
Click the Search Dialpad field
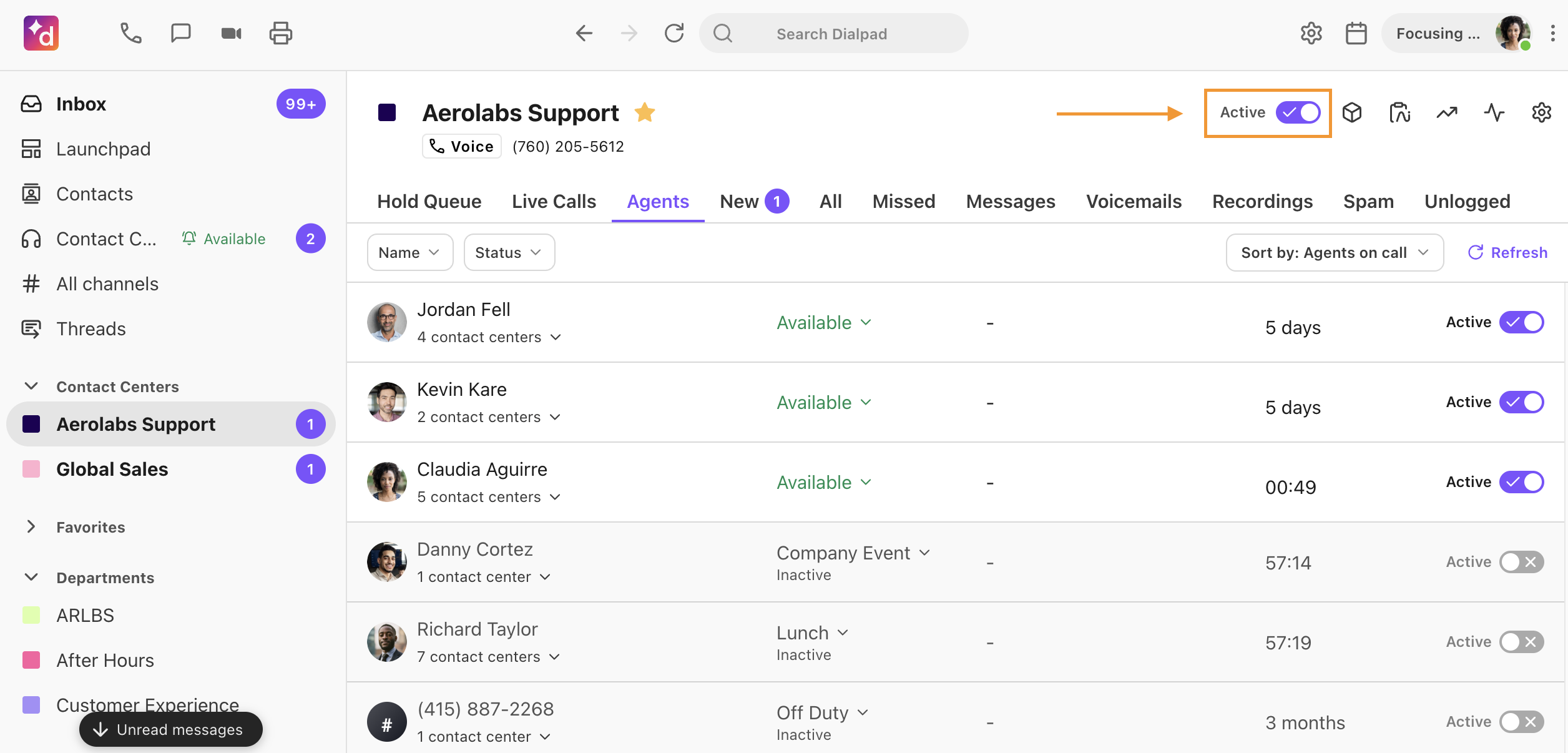[834, 33]
